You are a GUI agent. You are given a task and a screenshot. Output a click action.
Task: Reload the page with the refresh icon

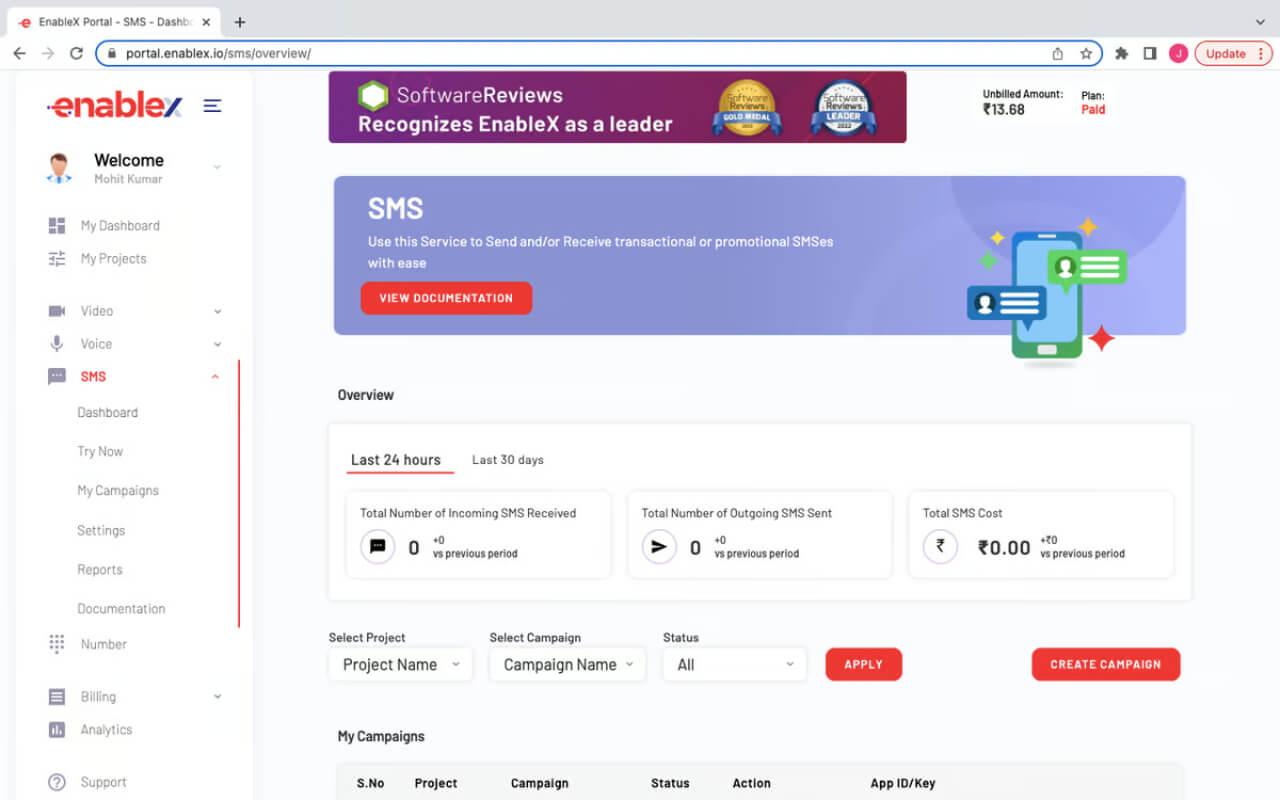pos(76,54)
